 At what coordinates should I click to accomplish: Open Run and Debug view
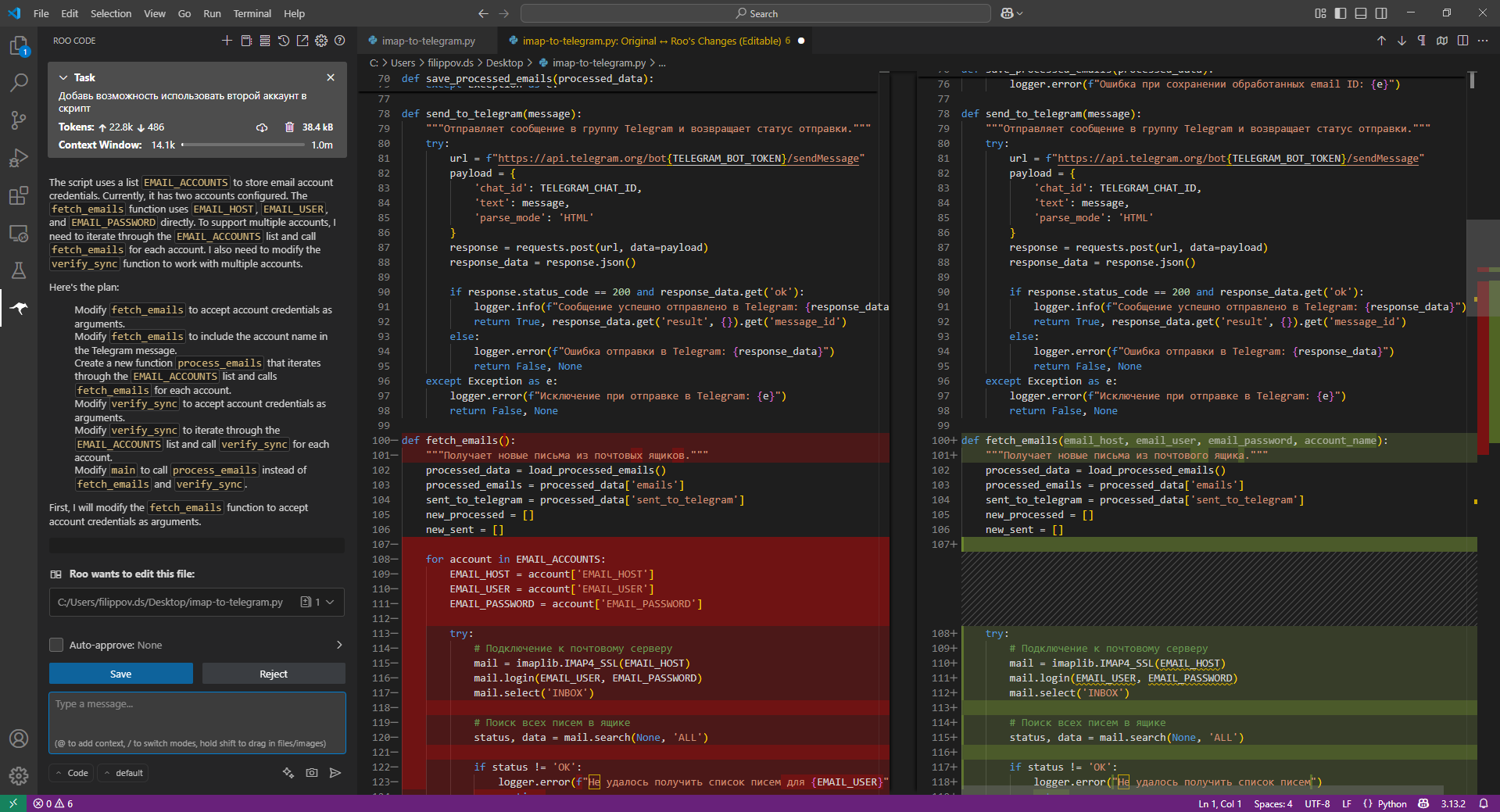coord(19,158)
